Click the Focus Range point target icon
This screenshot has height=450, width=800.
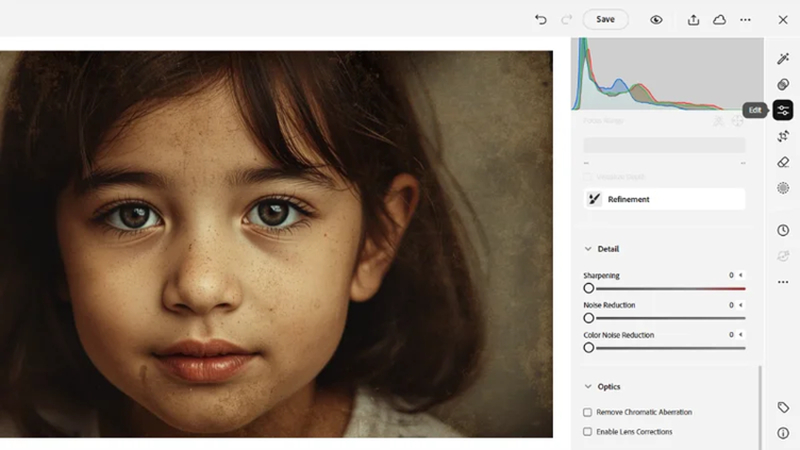[x=737, y=121]
